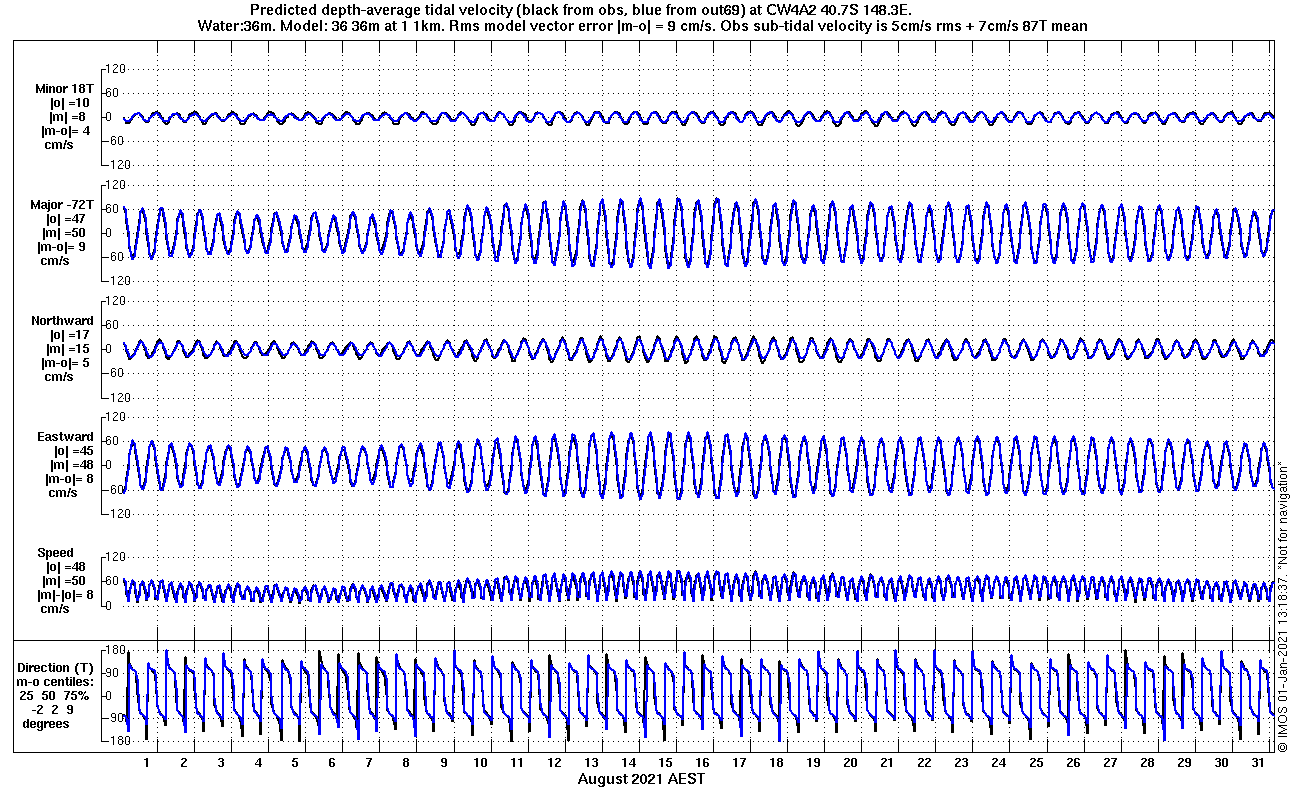The width and height of the screenshot is (1300, 800).
Task: Click the '|m-o|= 8' value in Eastward panel
Action: tap(69, 479)
